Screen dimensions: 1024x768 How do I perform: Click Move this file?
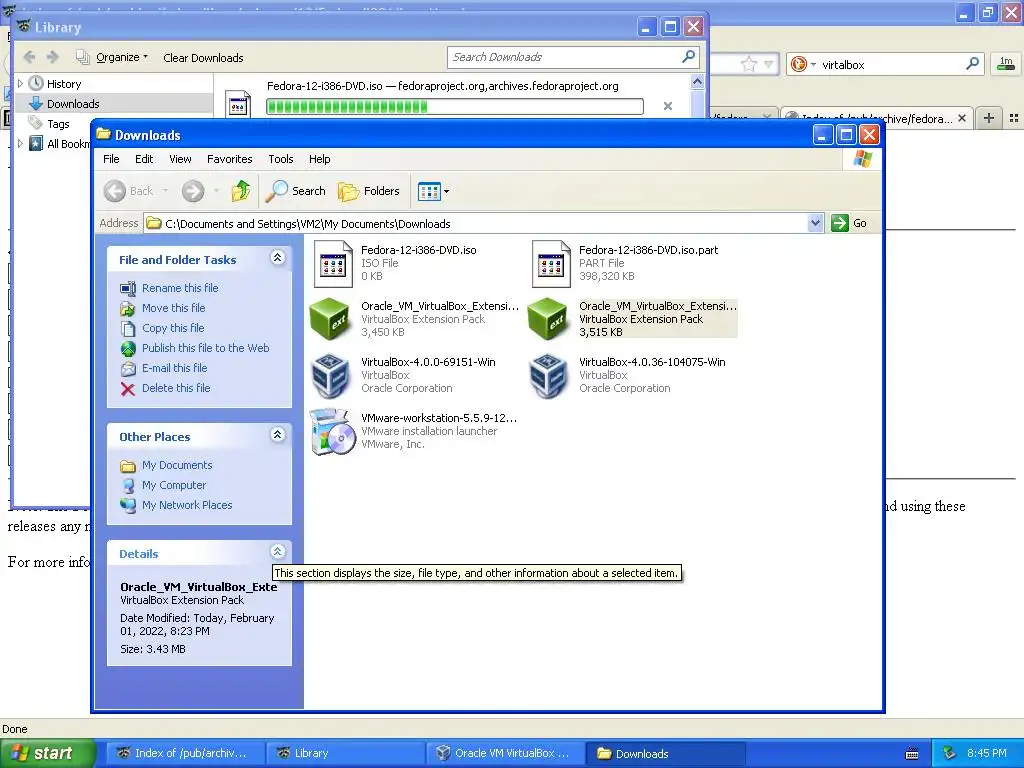[173, 308]
